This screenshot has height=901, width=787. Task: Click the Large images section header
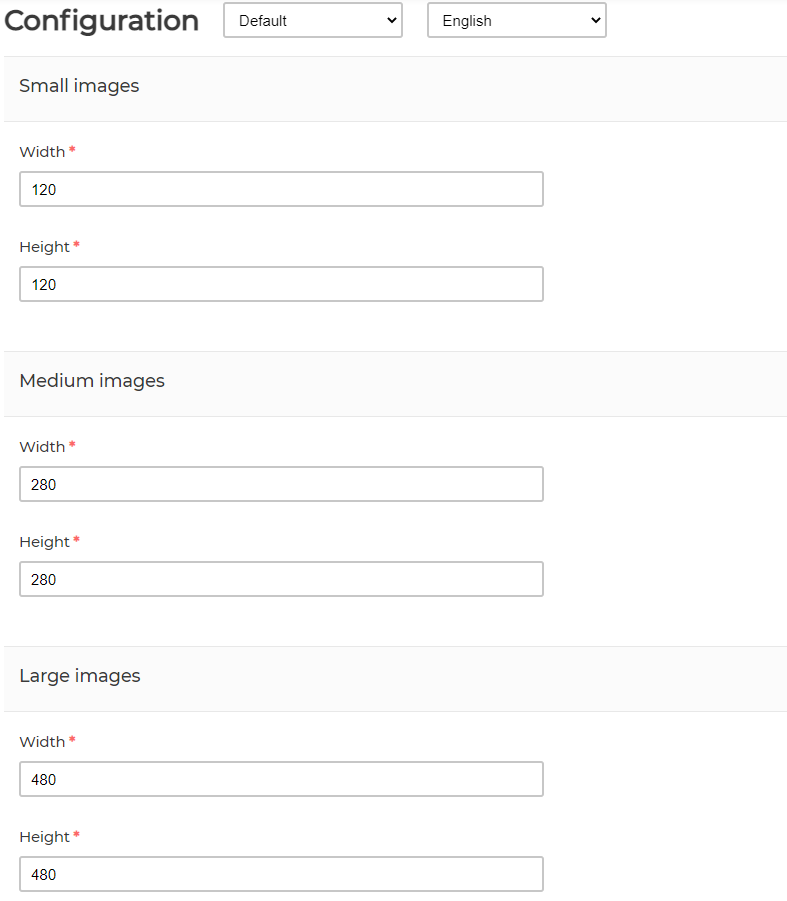[x=80, y=676]
